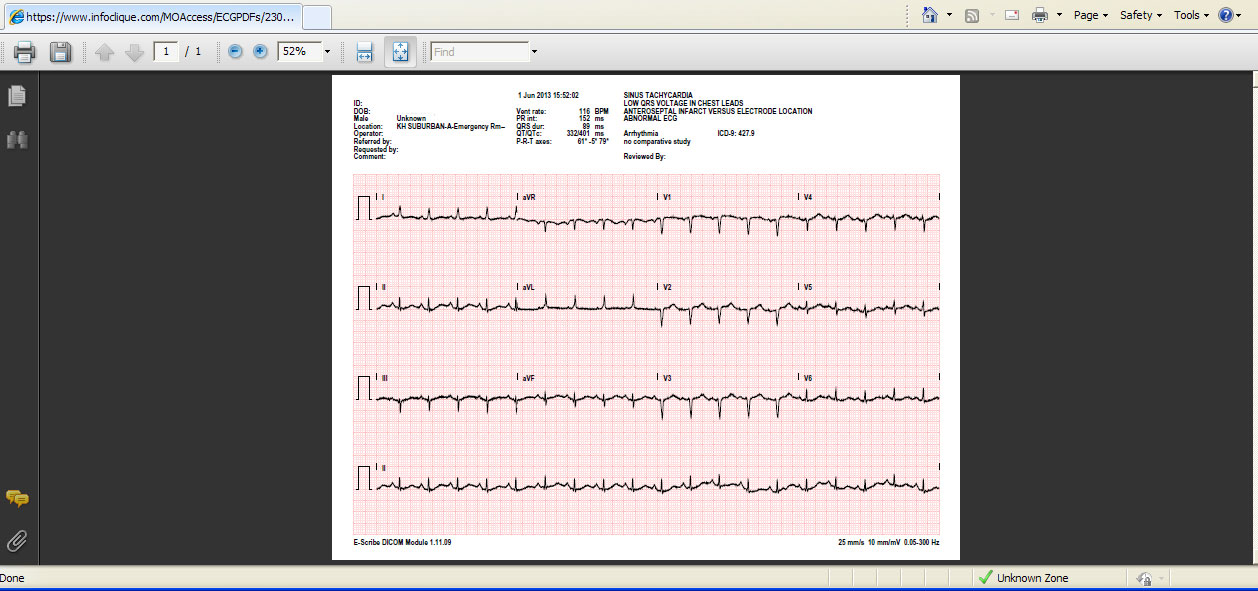Open the browser Tools menu
Image resolution: width=1258 pixels, height=591 pixels.
click(1190, 15)
